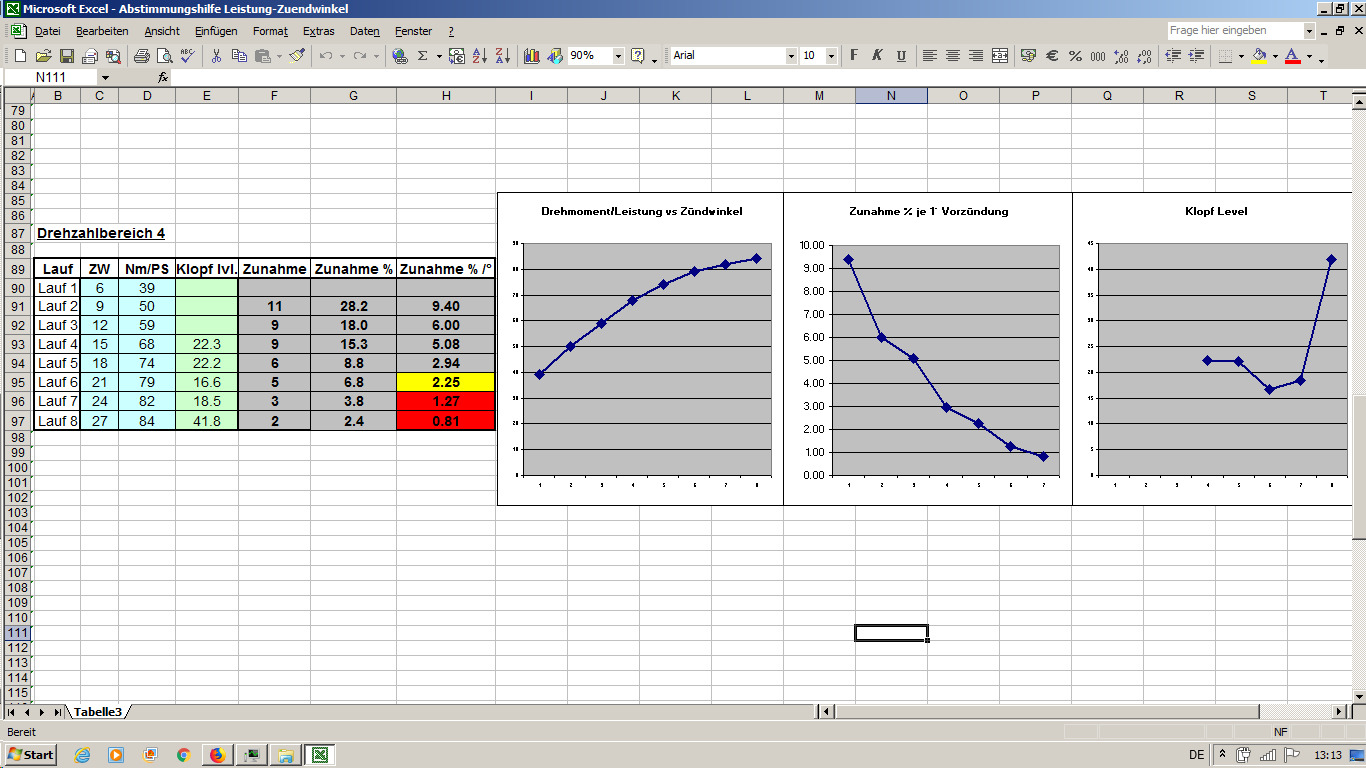Open the zoom 90% dropdown
The width and height of the screenshot is (1366, 768).
point(618,56)
